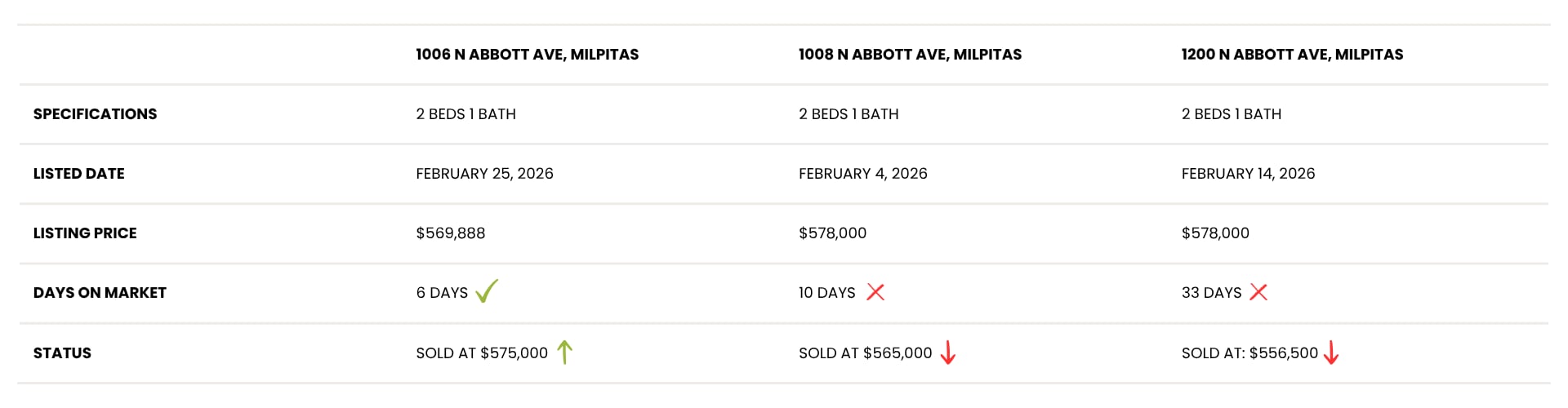
Task: Click the SOLD AT $575,000 status text
Action: click(x=482, y=353)
